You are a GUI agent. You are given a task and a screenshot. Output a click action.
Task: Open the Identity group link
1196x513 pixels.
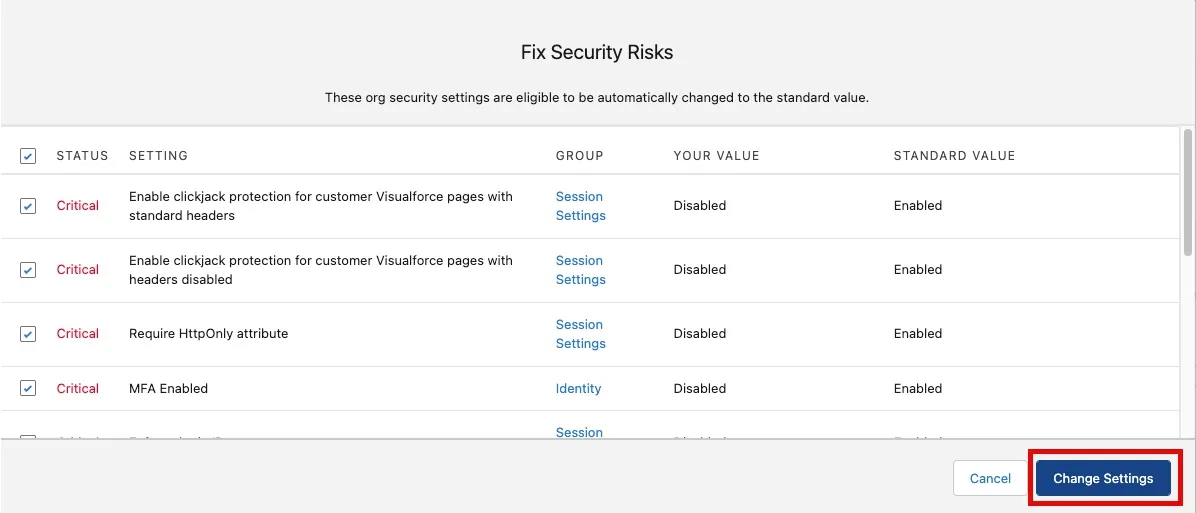578,389
